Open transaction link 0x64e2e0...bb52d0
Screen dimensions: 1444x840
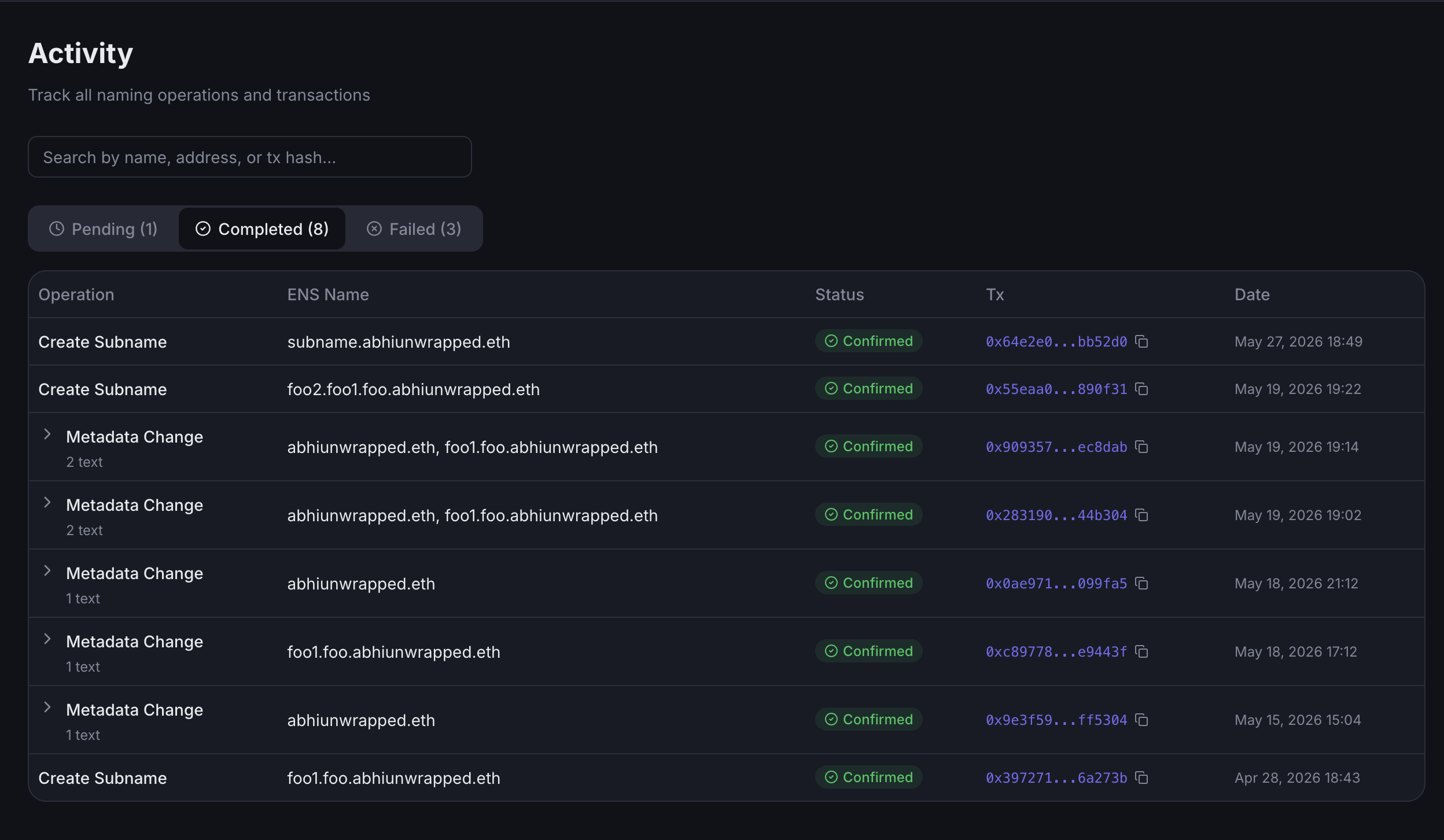tap(1056, 342)
